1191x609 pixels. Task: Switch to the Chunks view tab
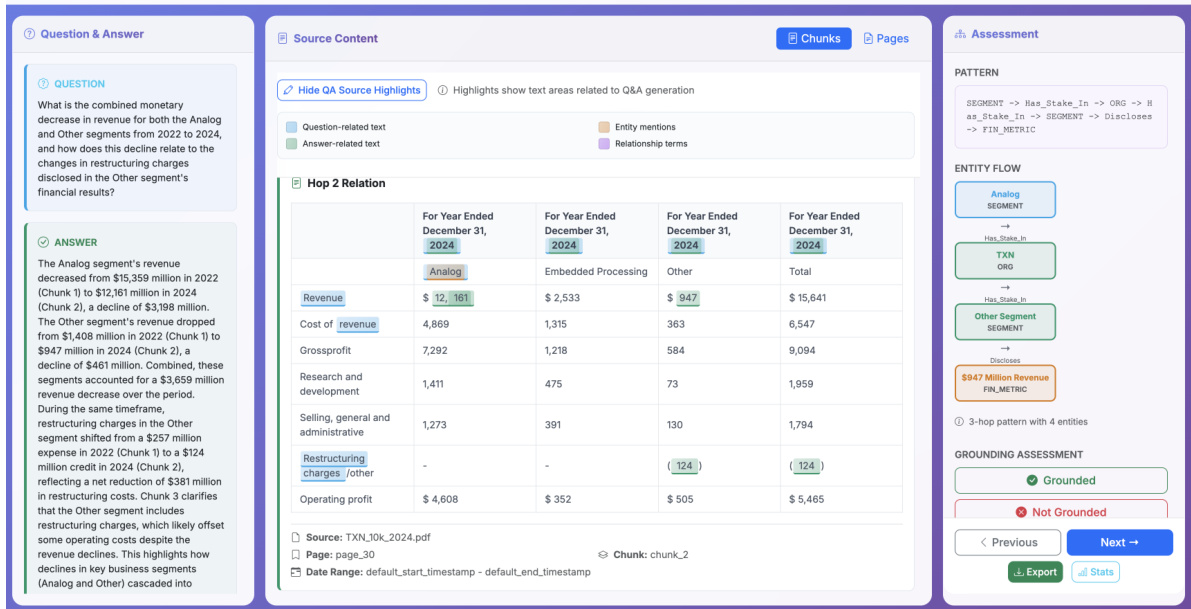813,39
